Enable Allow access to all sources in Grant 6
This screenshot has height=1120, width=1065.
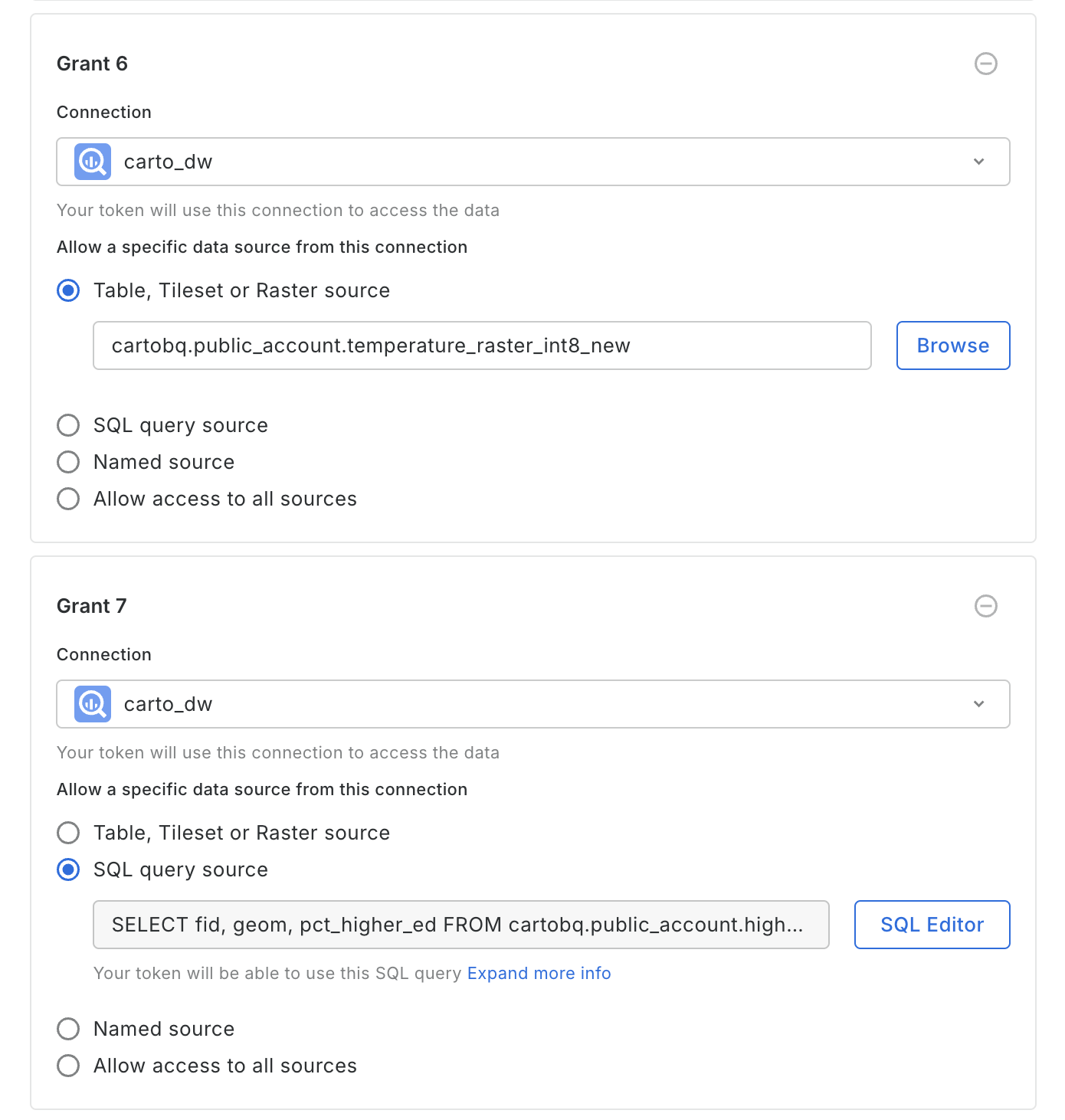pos(68,499)
